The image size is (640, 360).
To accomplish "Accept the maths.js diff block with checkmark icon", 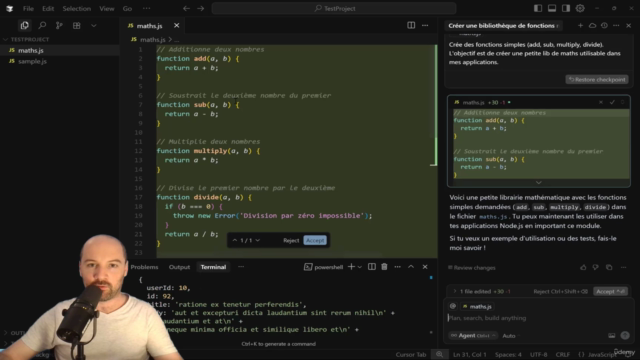I will pos(612,102).
